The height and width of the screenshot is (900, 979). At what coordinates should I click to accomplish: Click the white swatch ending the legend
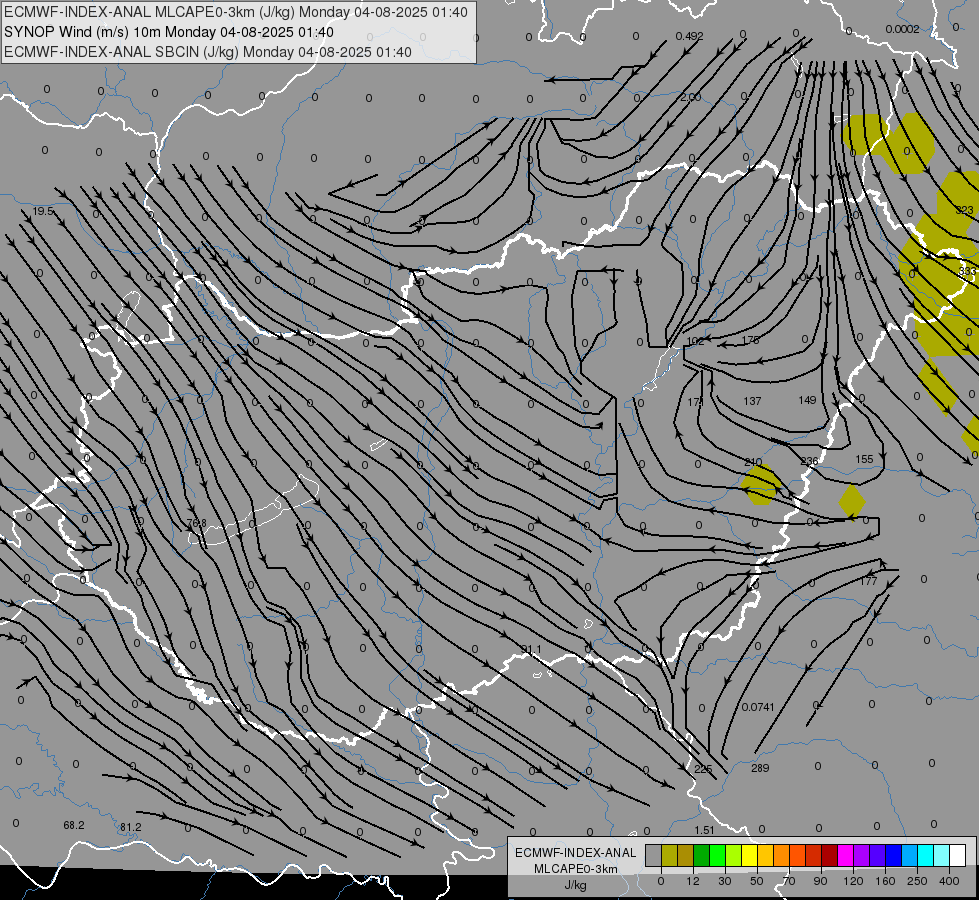pos(958,855)
